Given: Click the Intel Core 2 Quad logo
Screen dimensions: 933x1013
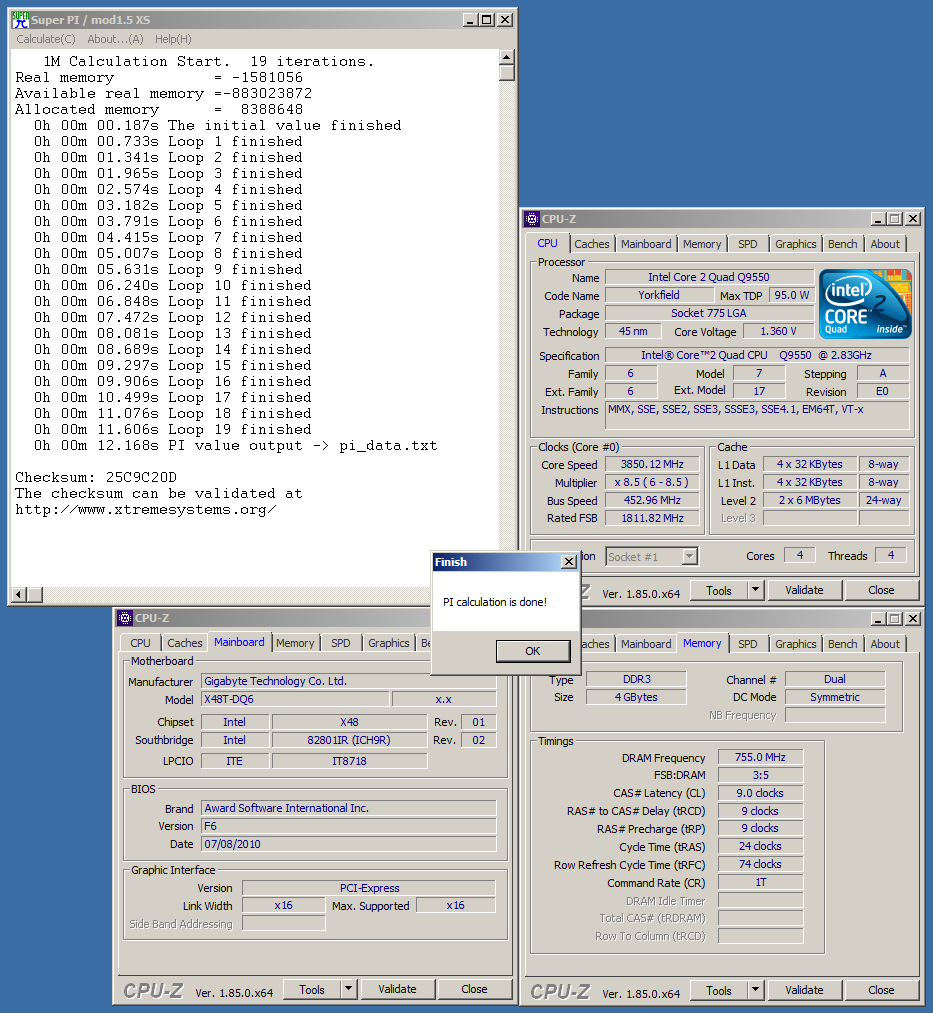Looking at the screenshot, I should click(865, 304).
